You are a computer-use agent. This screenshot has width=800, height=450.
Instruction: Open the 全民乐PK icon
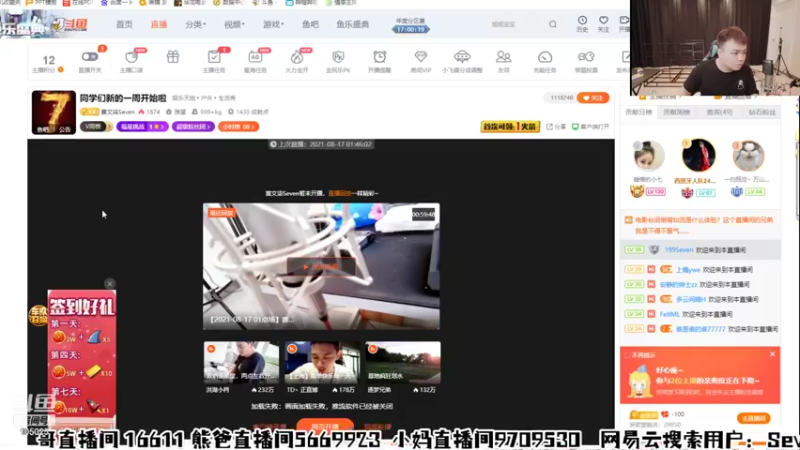click(338, 57)
